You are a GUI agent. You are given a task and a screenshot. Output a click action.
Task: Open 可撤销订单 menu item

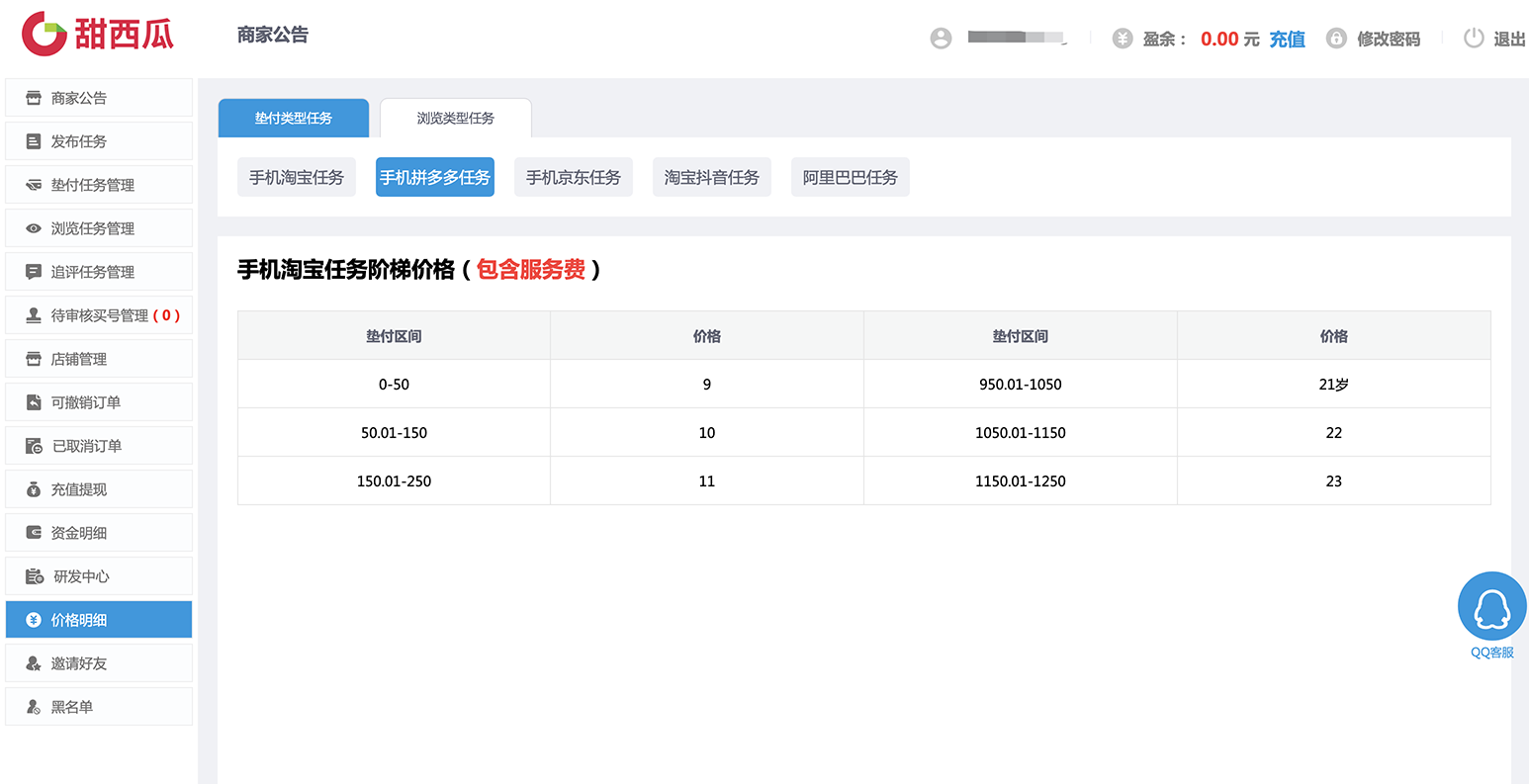pyautogui.click(x=99, y=402)
